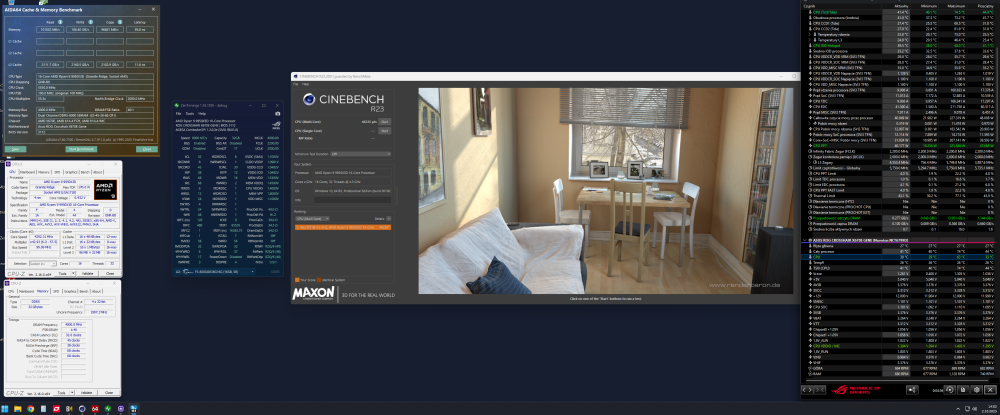The width and height of the screenshot is (1000, 415).
Task: Click camera screenshot icon in ZenTimings
Action: 277,113
